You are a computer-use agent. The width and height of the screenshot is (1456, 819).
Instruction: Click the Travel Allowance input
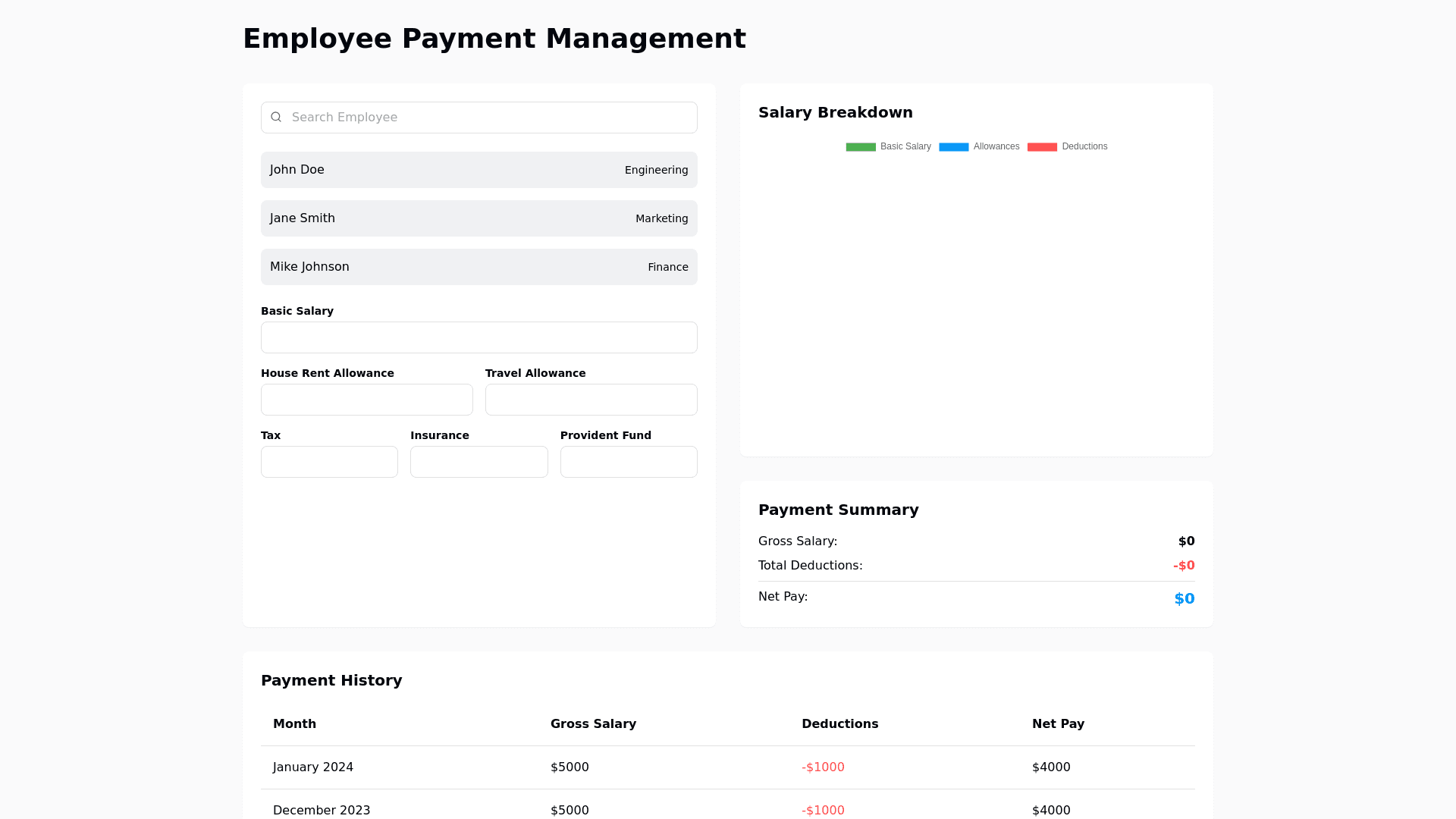[x=591, y=400]
